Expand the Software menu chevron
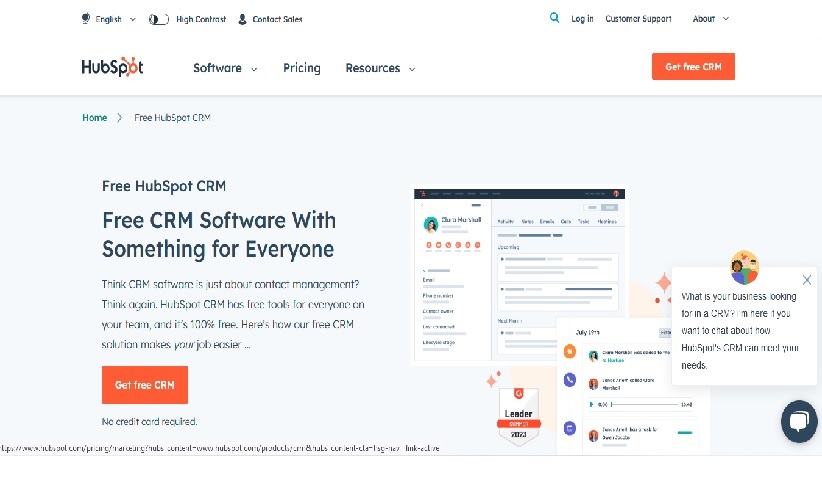Viewport: 822px width, 485px height. click(x=254, y=69)
